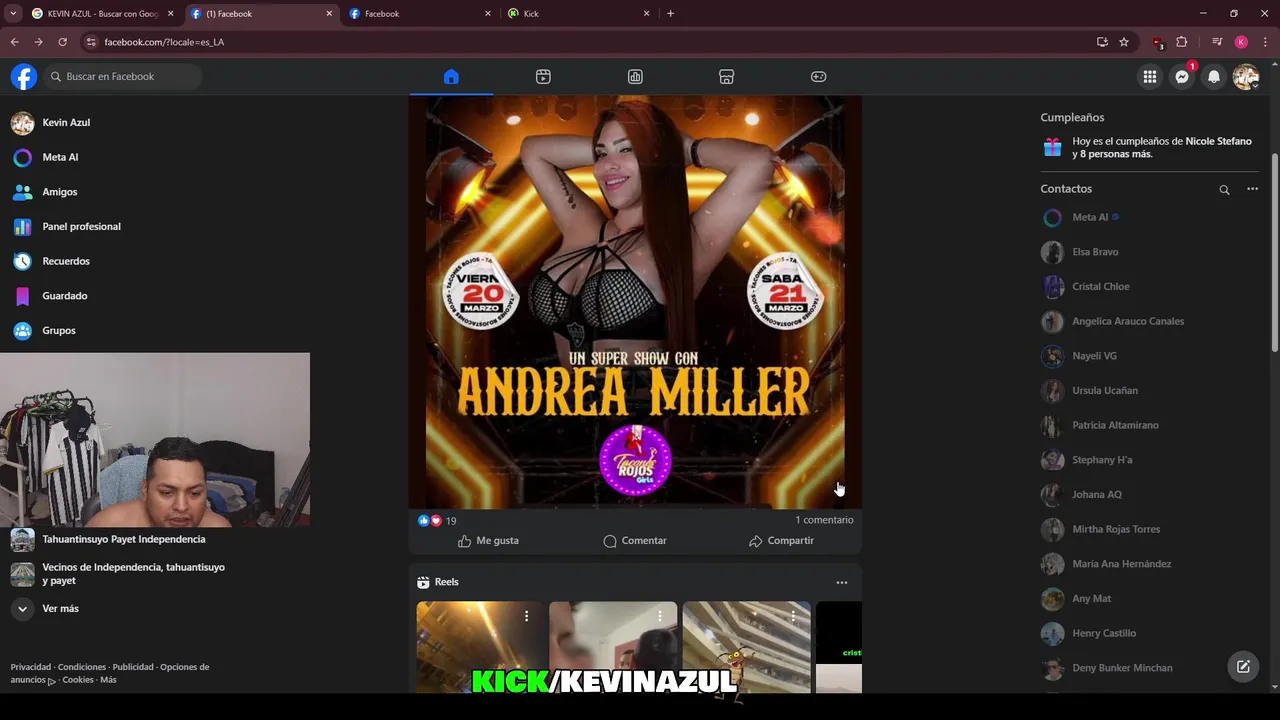Image resolution: width=1280 pixels, height=720 pixels.
Task: Open the Gaming controller icon
Action: [818, 77]
